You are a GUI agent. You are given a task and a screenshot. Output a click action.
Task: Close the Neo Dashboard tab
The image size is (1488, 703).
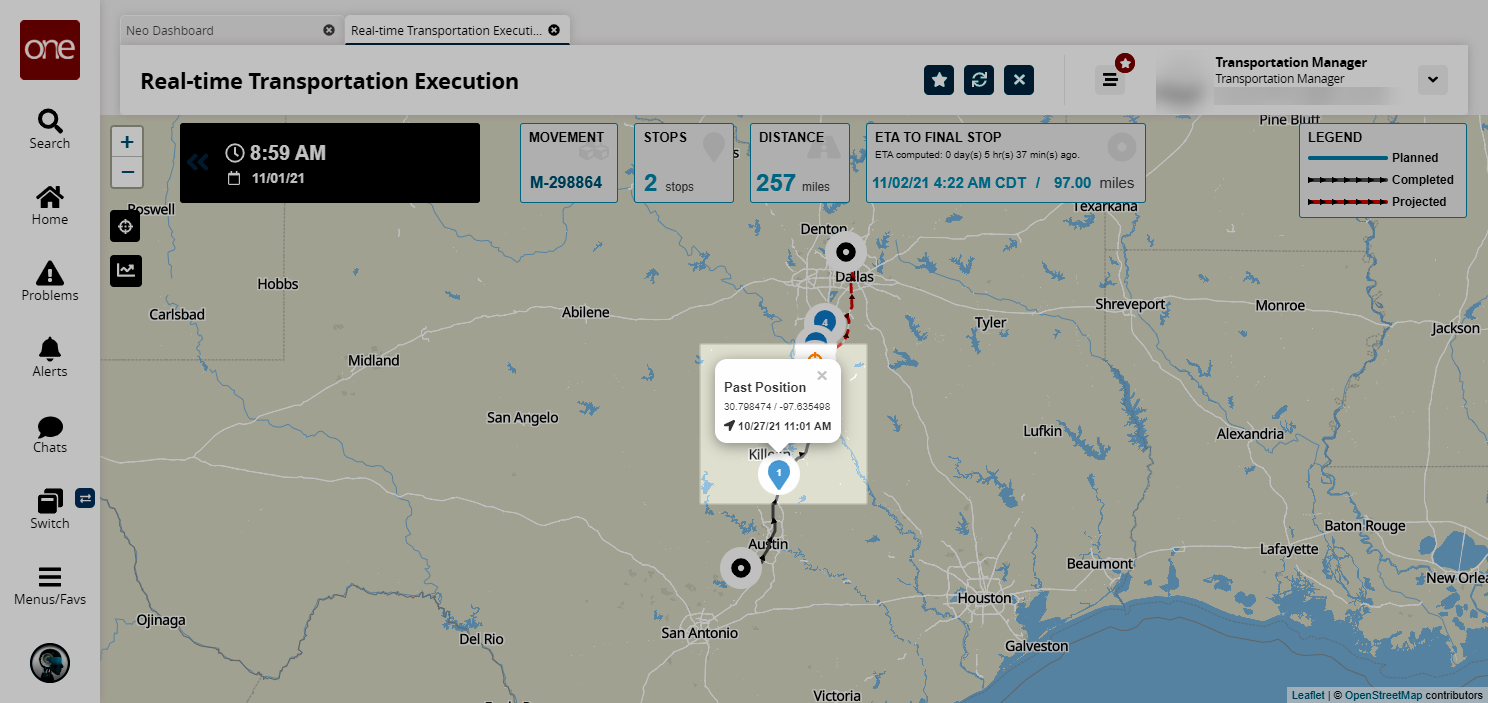pos(329,30)
